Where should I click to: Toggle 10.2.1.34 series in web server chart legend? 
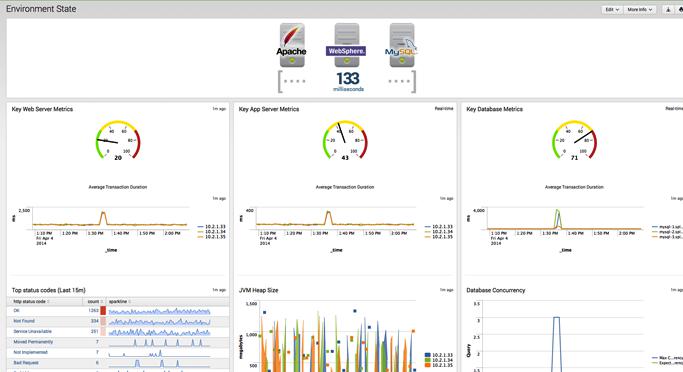click(212, 232)
